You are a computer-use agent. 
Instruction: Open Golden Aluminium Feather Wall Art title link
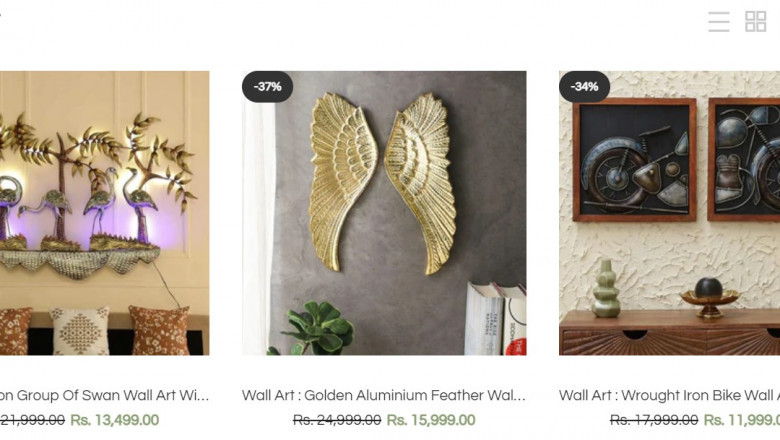pyautogui.click(x=384, y=395)
